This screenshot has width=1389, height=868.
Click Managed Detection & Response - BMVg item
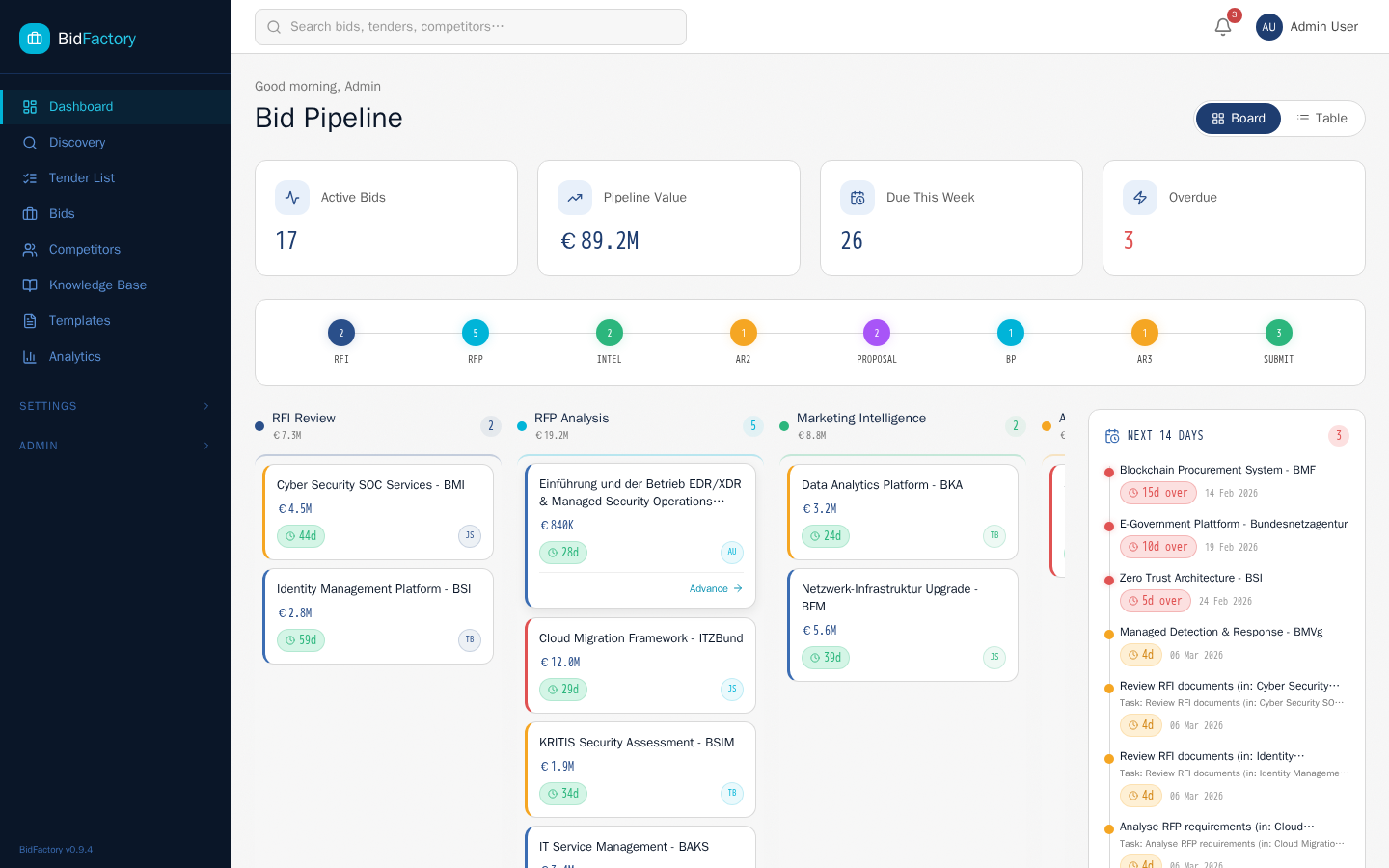tap(1221, 632)
